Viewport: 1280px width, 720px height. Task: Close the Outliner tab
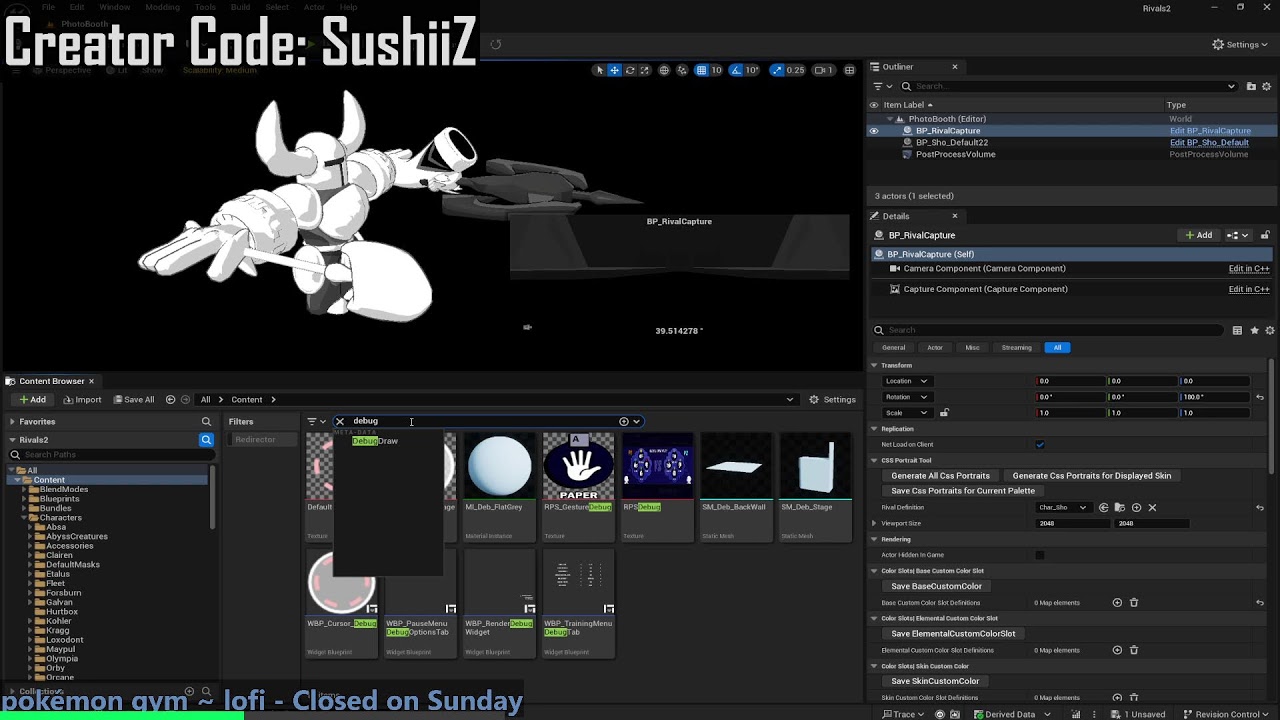click(x=954, y=67)
